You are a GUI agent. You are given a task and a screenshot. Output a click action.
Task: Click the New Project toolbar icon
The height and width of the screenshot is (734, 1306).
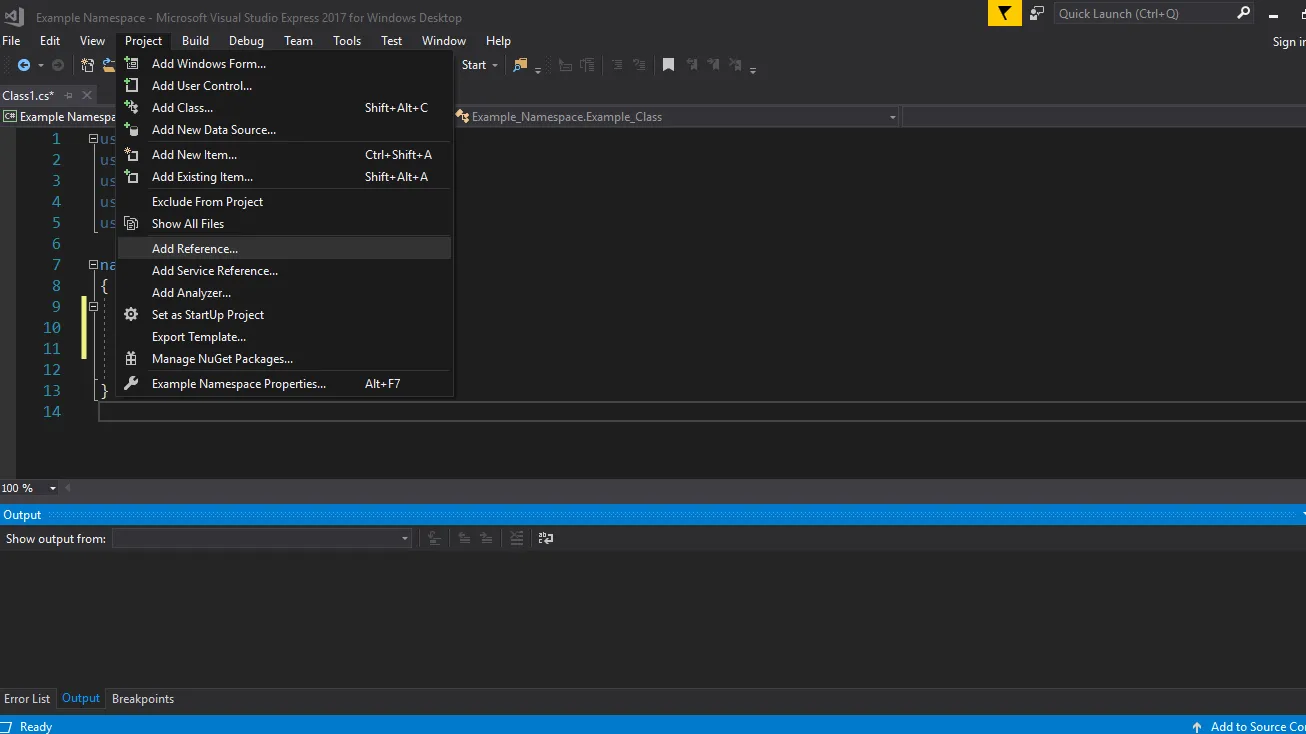point(88,65)
